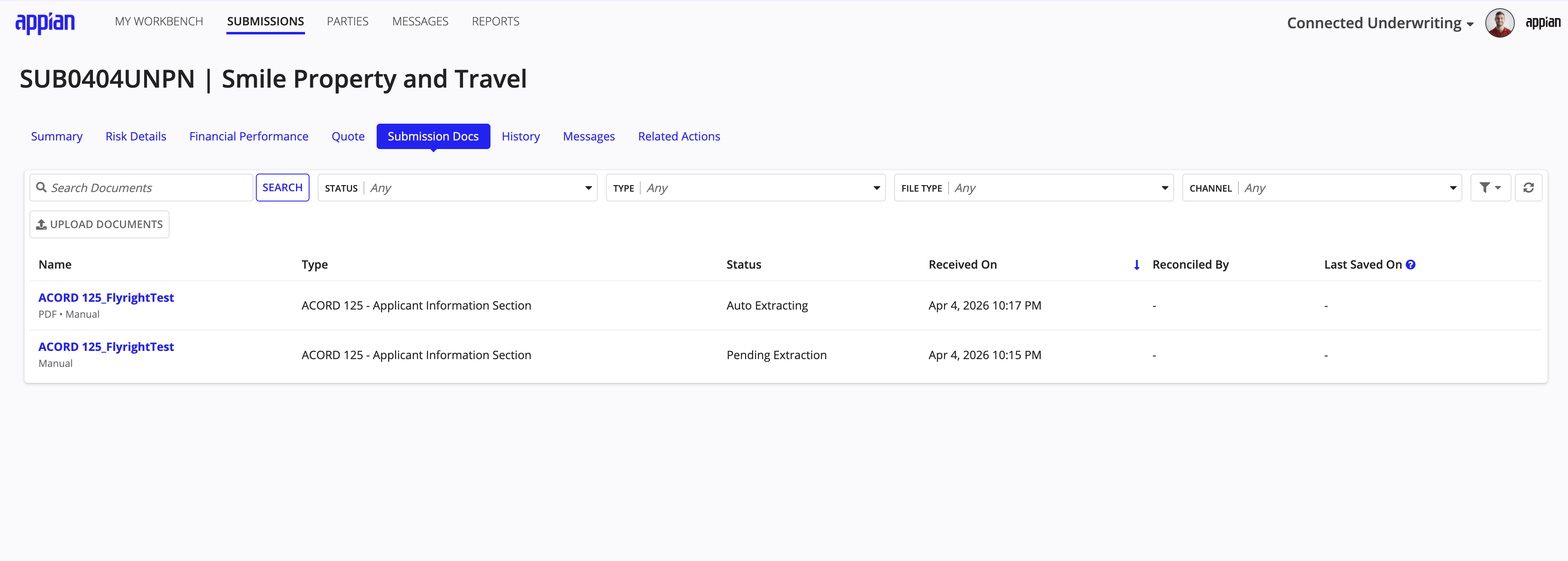Switch to the Summary tab
1568x561 pixels.
pyautogui.click(x=56, y=136)
